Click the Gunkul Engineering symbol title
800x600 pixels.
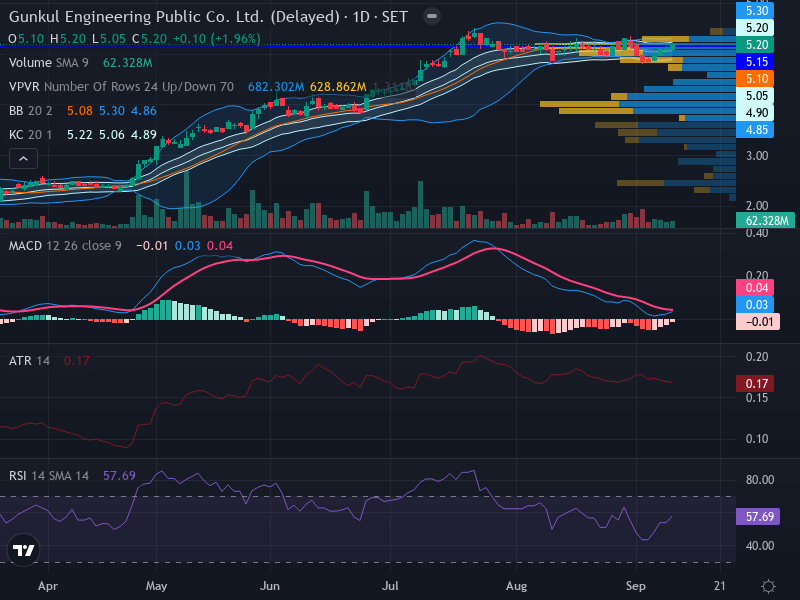click(x=174, y=17)
